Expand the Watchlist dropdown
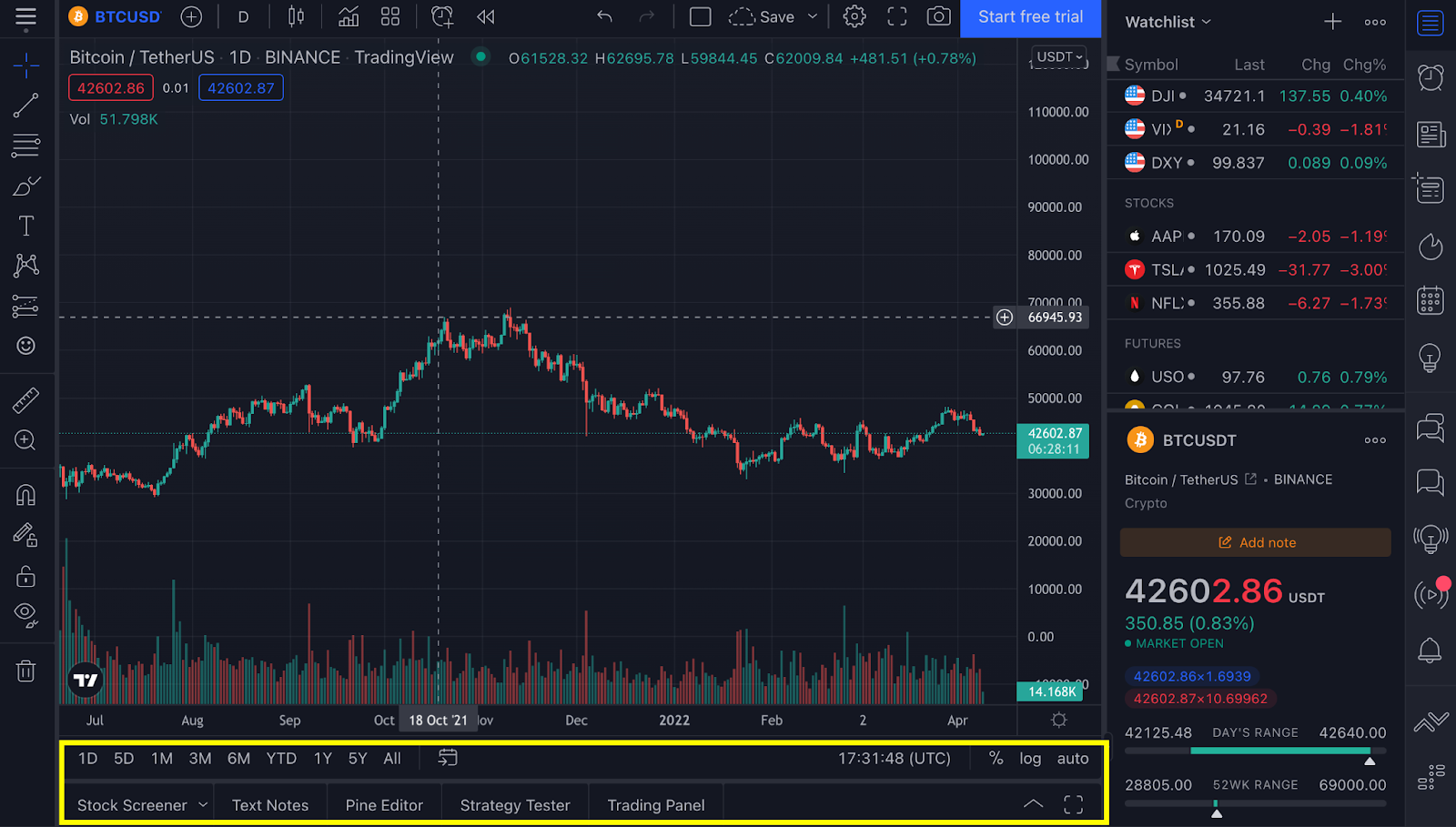The image size is (1456, 827). pyautogui.click(x=1168, y=22)
